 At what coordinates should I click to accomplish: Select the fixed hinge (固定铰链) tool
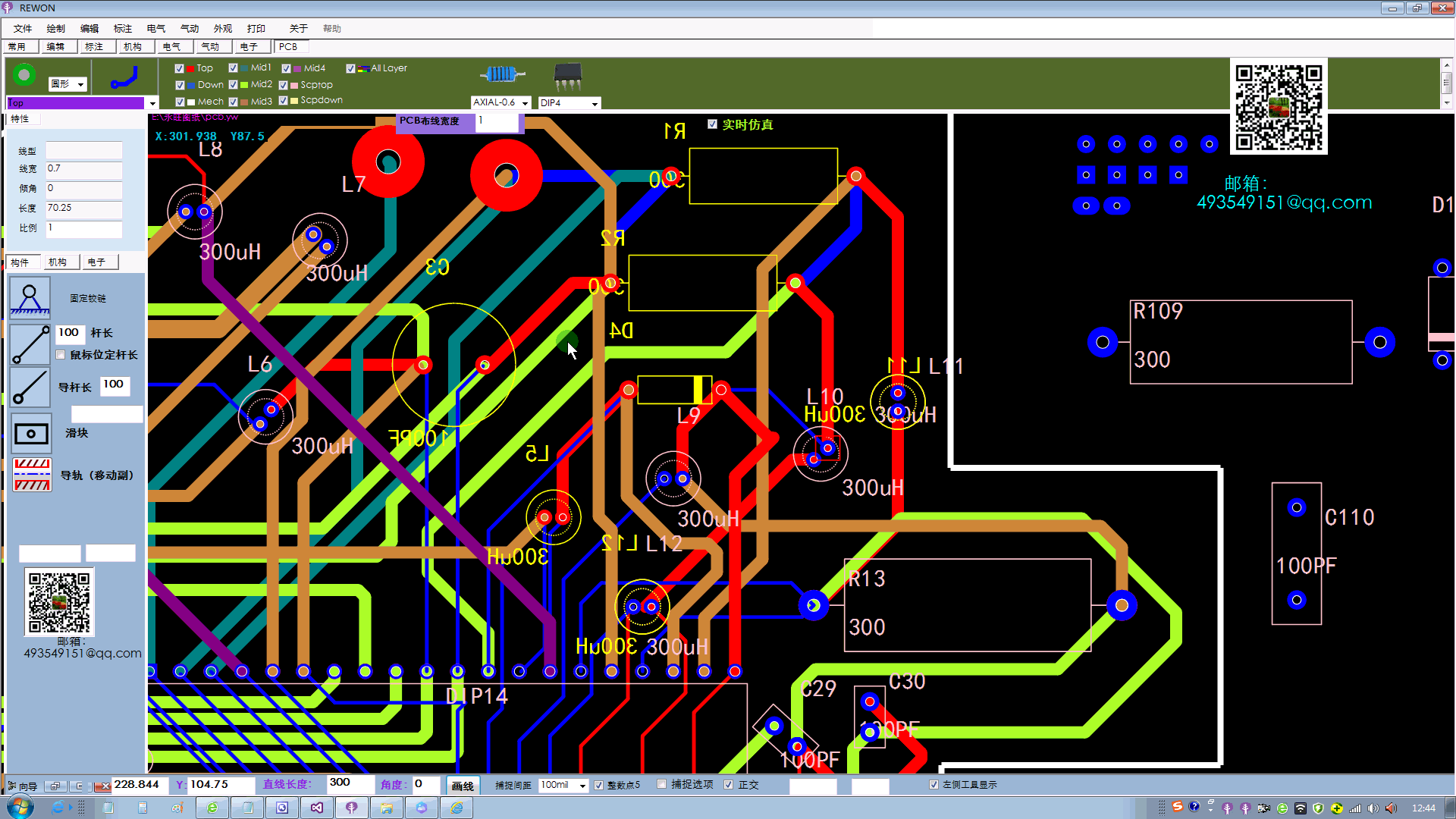(30, 298)
